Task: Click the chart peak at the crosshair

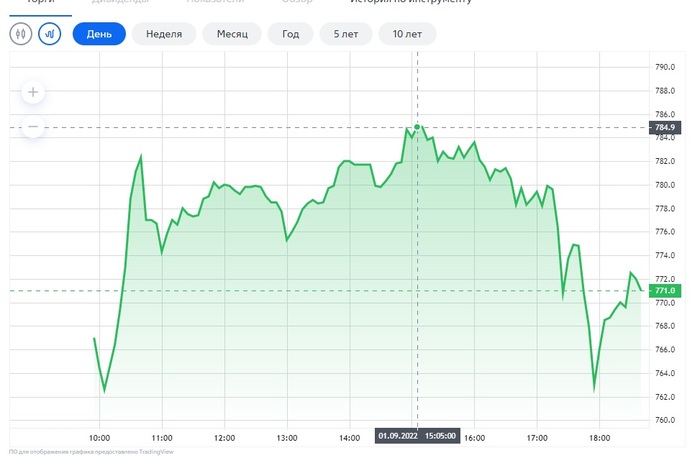Action: coord(417,127)
